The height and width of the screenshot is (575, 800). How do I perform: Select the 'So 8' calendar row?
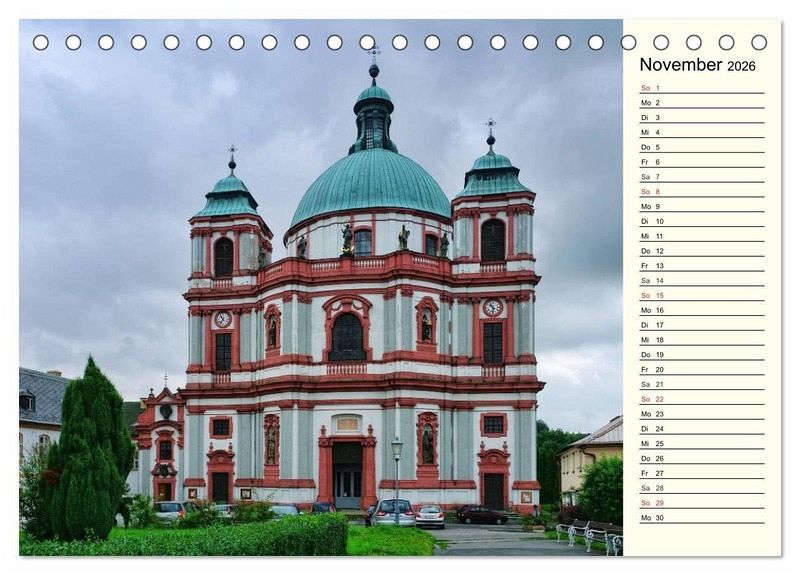(x=702, y=192)
